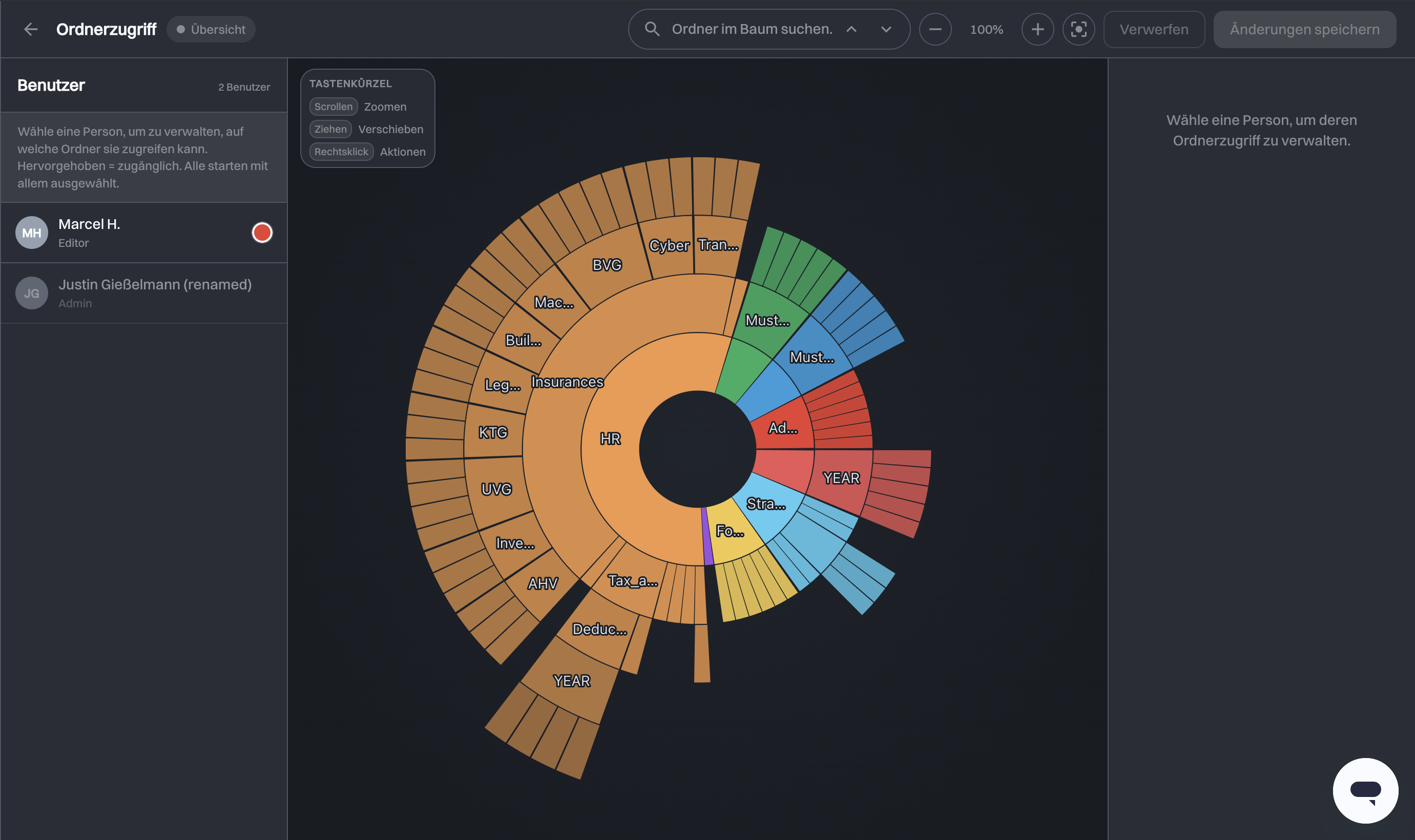Click the JG avatar
Viewport: 1415px width, 840px height.
pyautogui.click(x=32, y=292)
